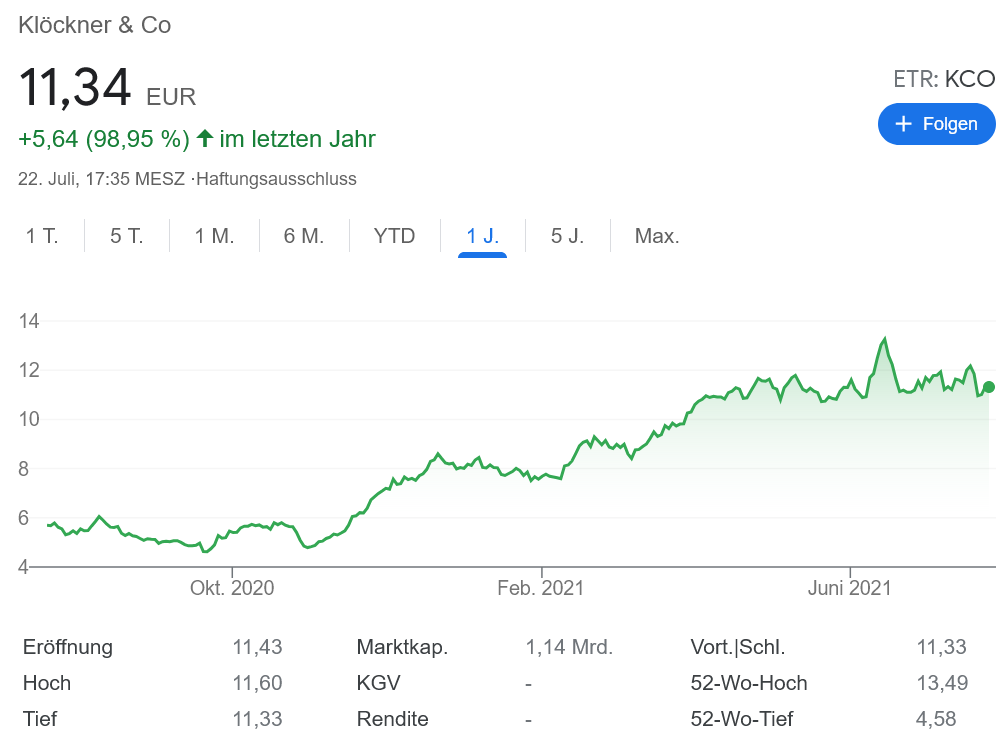Screen dimensions: 1005x744
Task: Click the green end-point dot on chart
Action: coord(989,387)
